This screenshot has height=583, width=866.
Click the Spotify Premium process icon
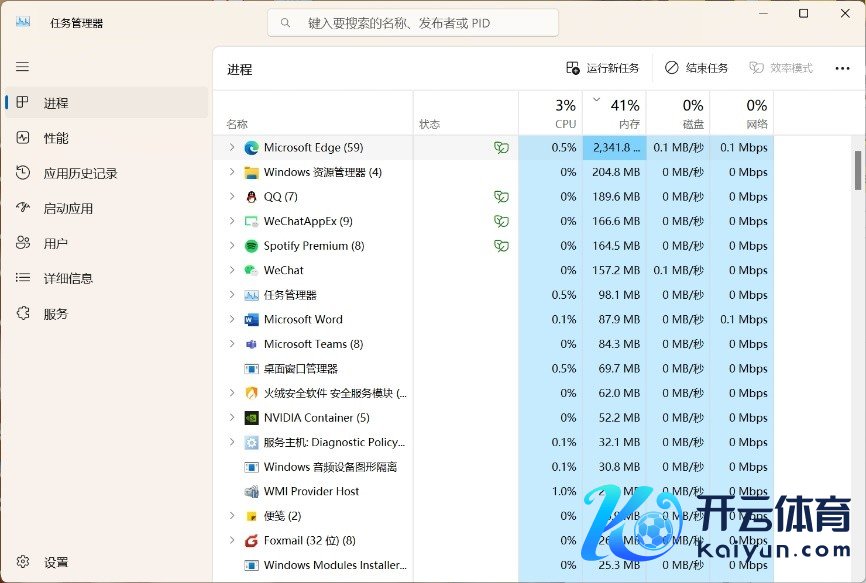click(251, 246)
